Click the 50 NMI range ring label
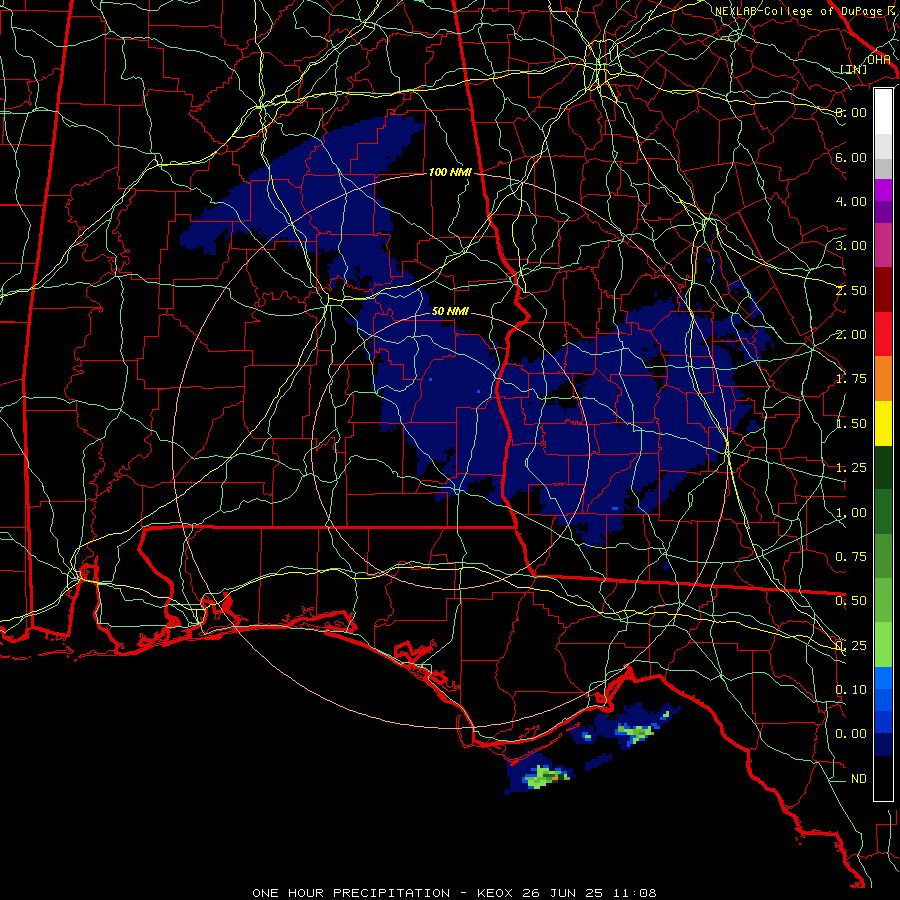Image resolution: width=900 pixels, height=900 pixels. [450, 311]
